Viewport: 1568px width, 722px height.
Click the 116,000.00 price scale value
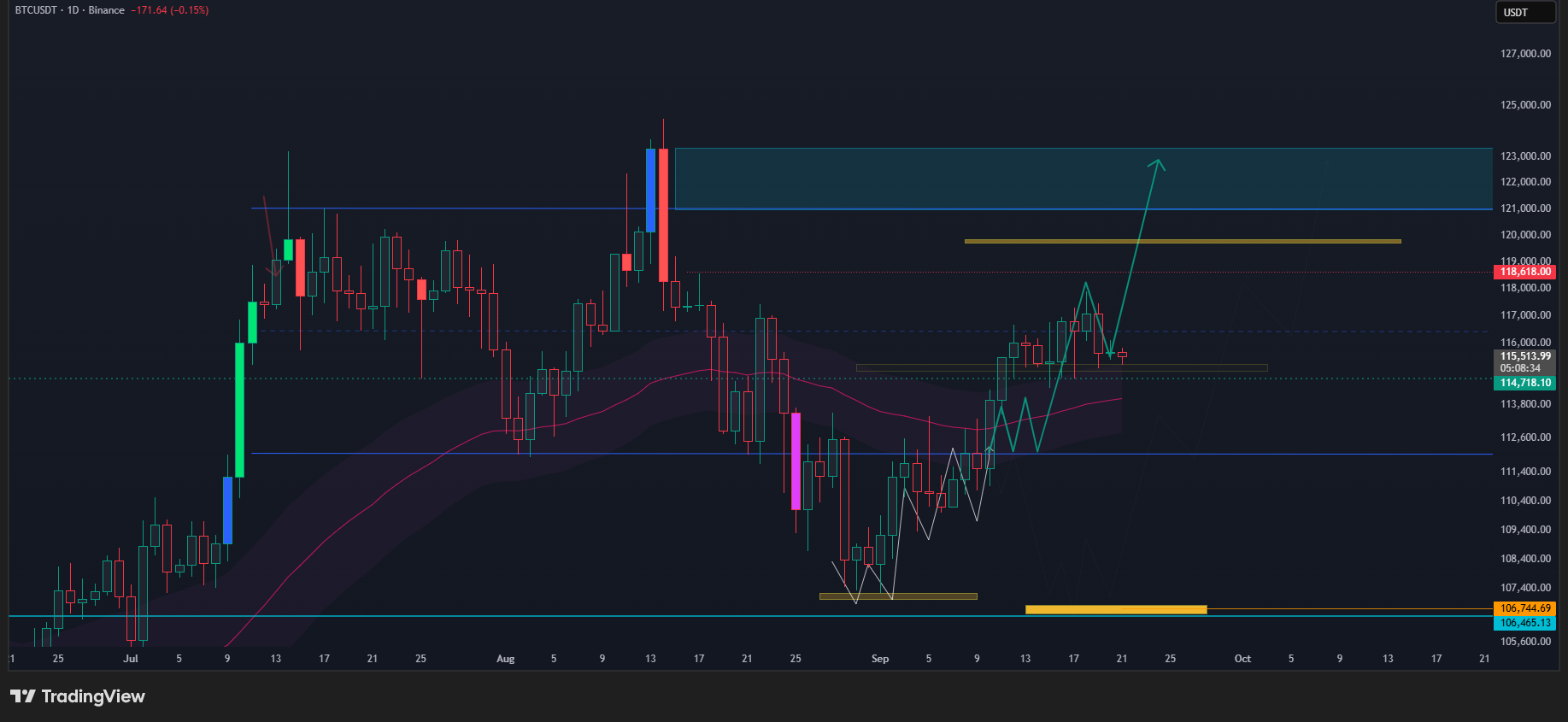(x=1525, y=343)
